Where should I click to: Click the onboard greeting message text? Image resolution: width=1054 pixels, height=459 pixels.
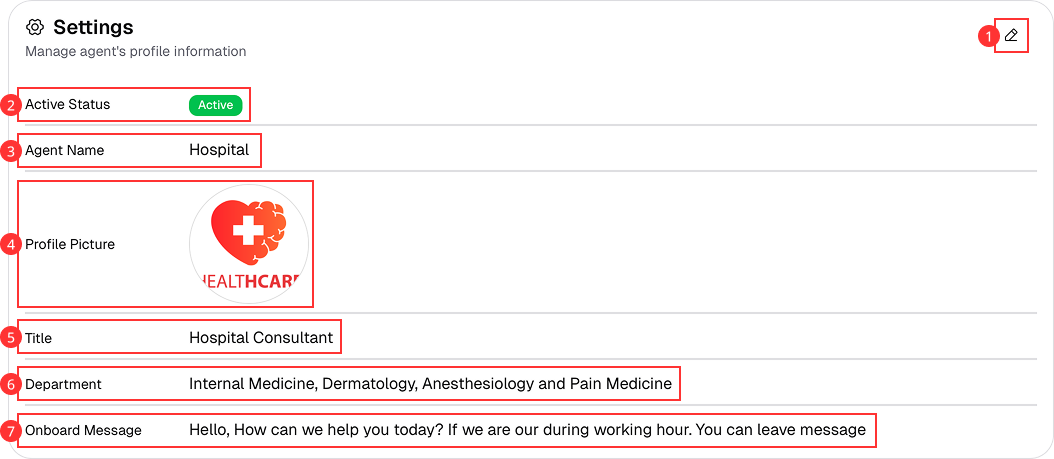click(527, 430)
